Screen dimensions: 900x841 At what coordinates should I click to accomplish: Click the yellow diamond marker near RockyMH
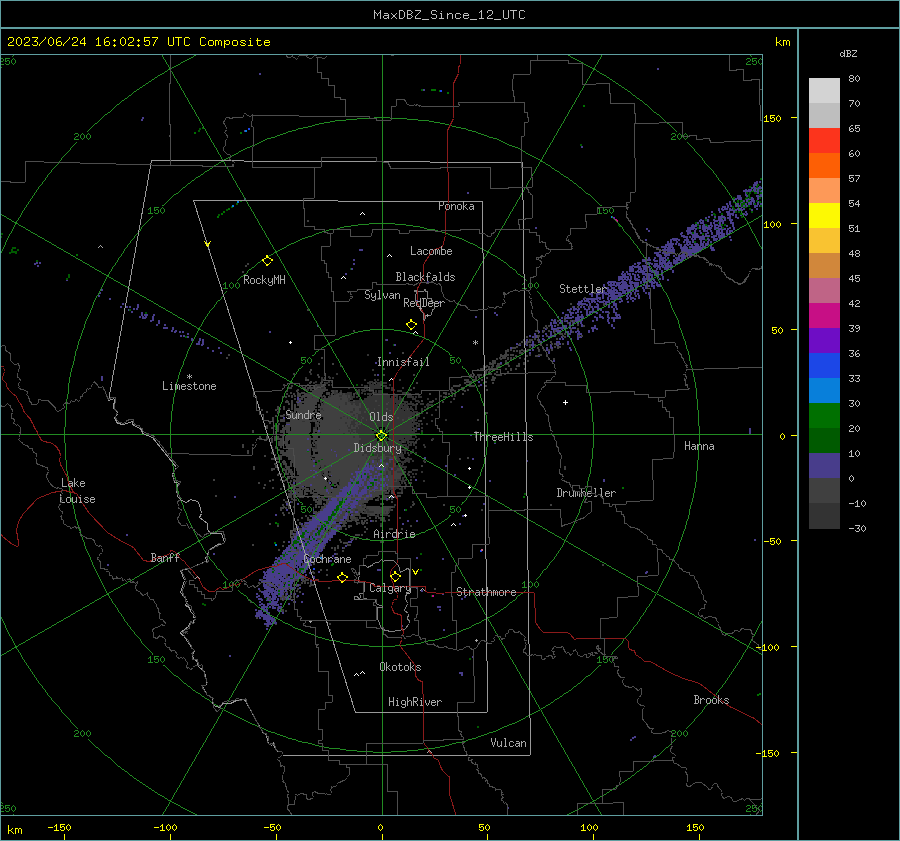coord(267,261)
